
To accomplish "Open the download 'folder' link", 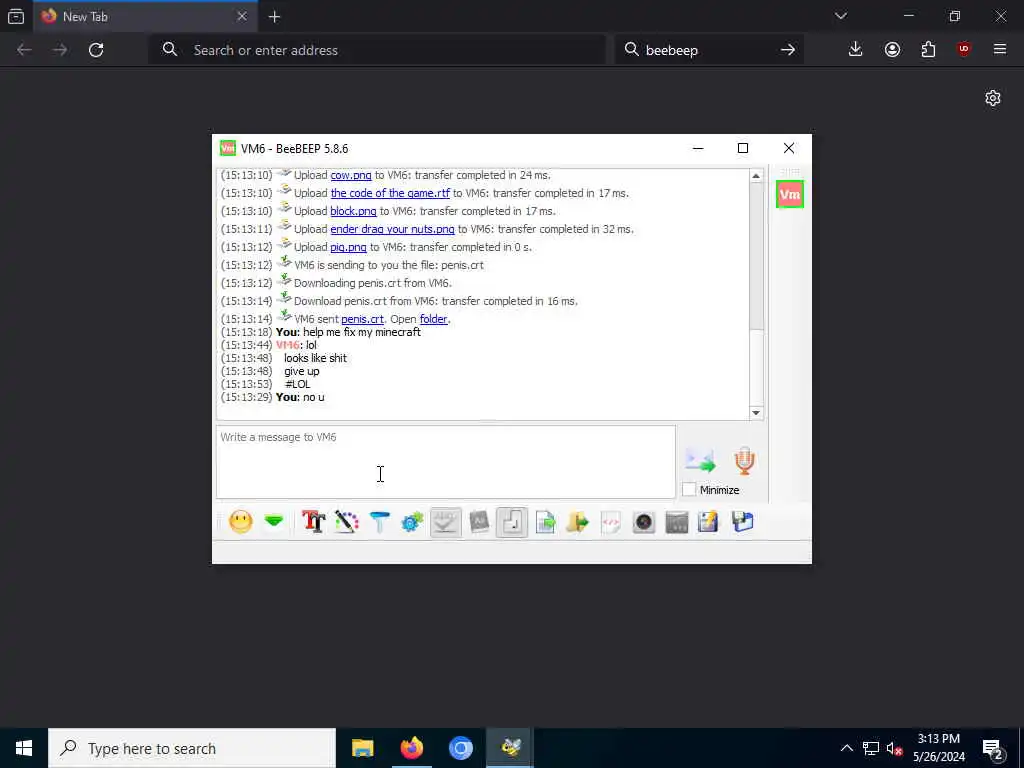I will (434, 319).
